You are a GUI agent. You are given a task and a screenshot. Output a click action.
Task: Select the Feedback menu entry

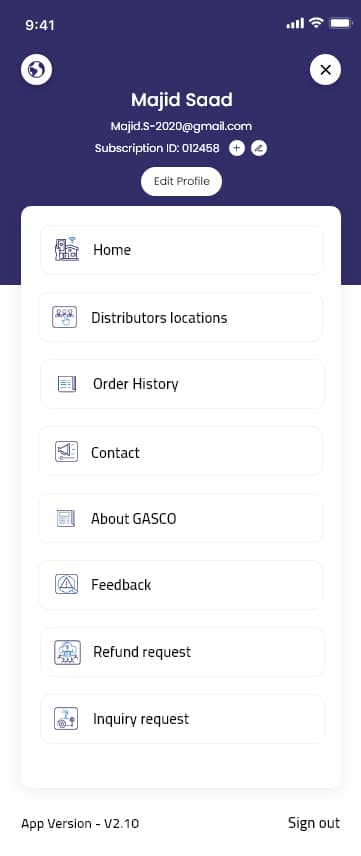coord(181,585)
